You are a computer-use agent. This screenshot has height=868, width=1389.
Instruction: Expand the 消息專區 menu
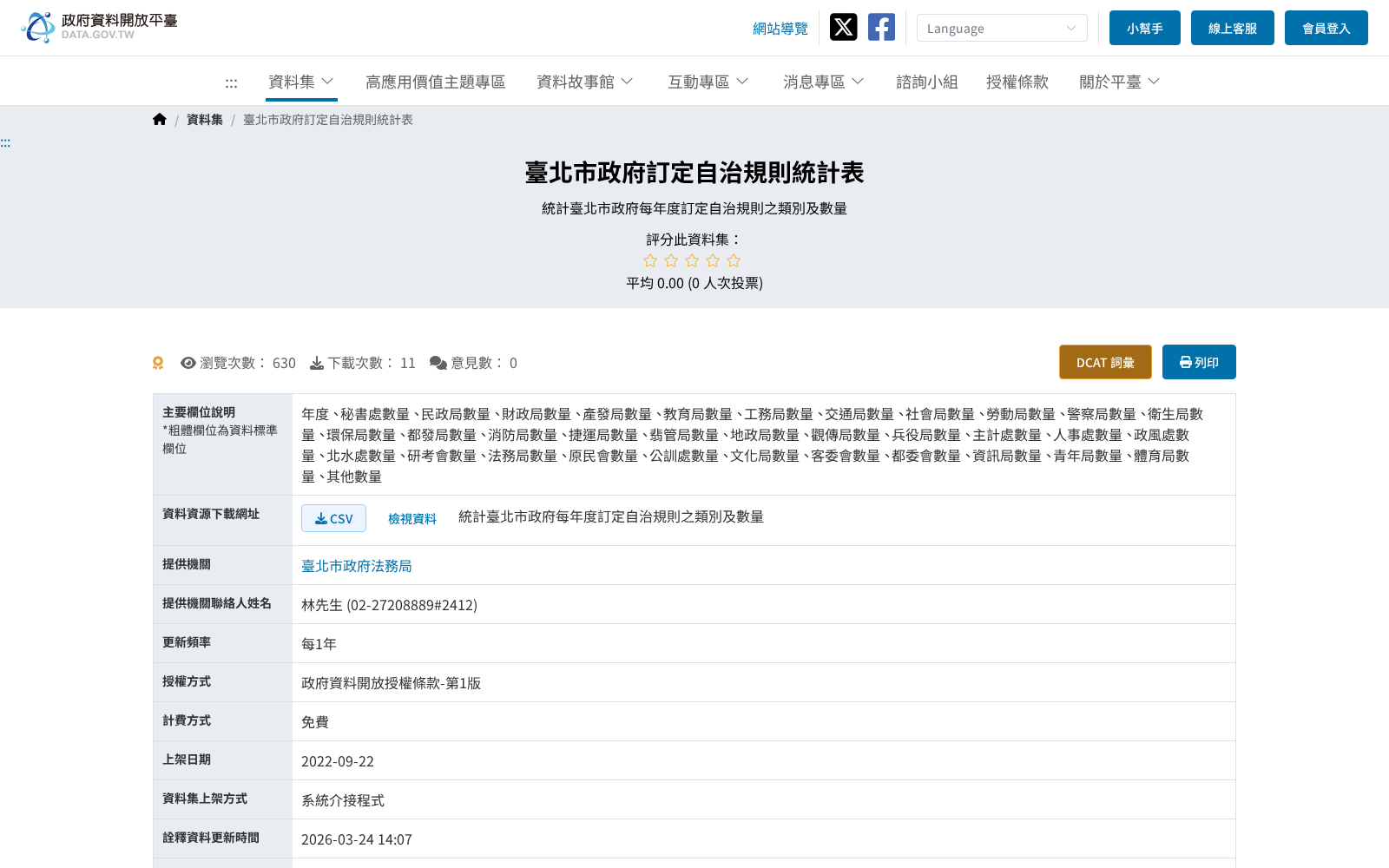click(824, 82)
